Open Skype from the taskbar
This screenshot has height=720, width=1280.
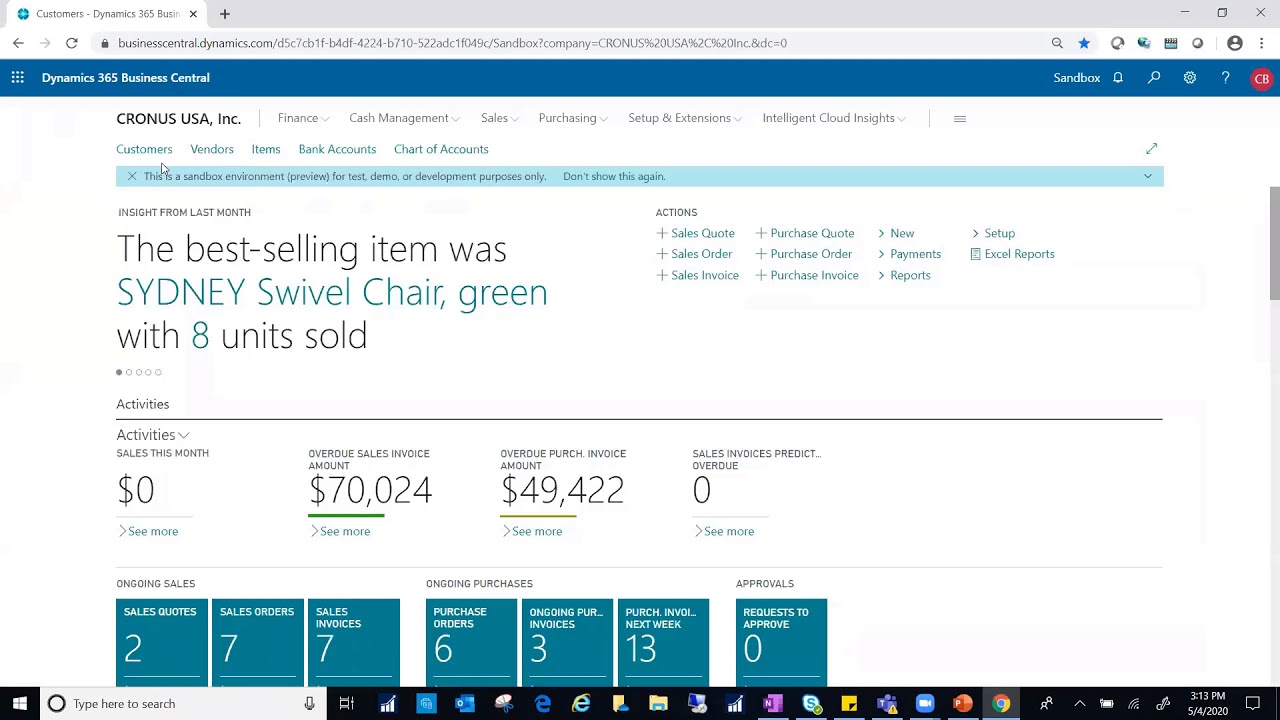[x=811, y=704]
